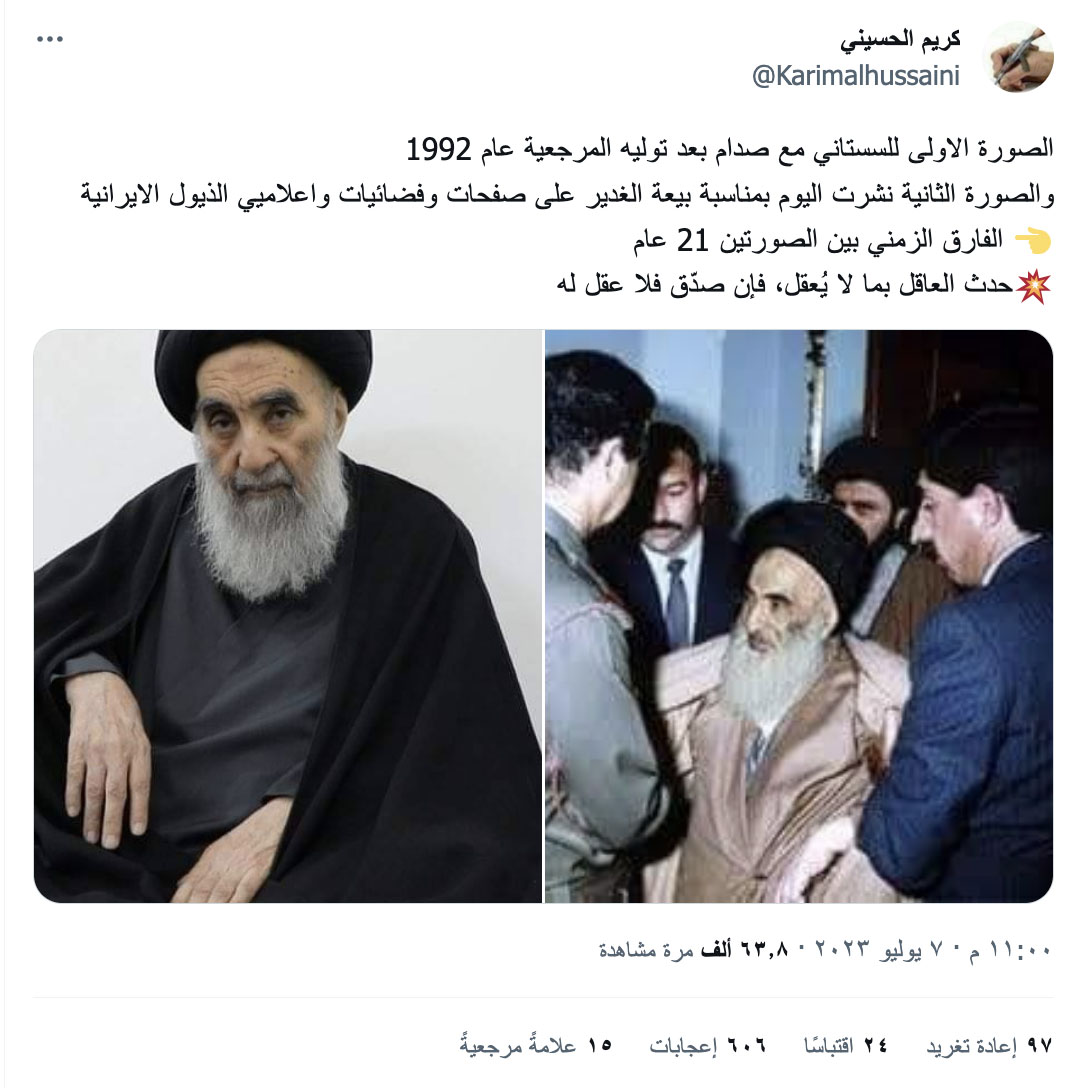The width and height of the screenshot is (1082, 1088).
Task: Click the pointing hand emoji in the tweet
Action: pyautogui.click(x=1033, y=241)
